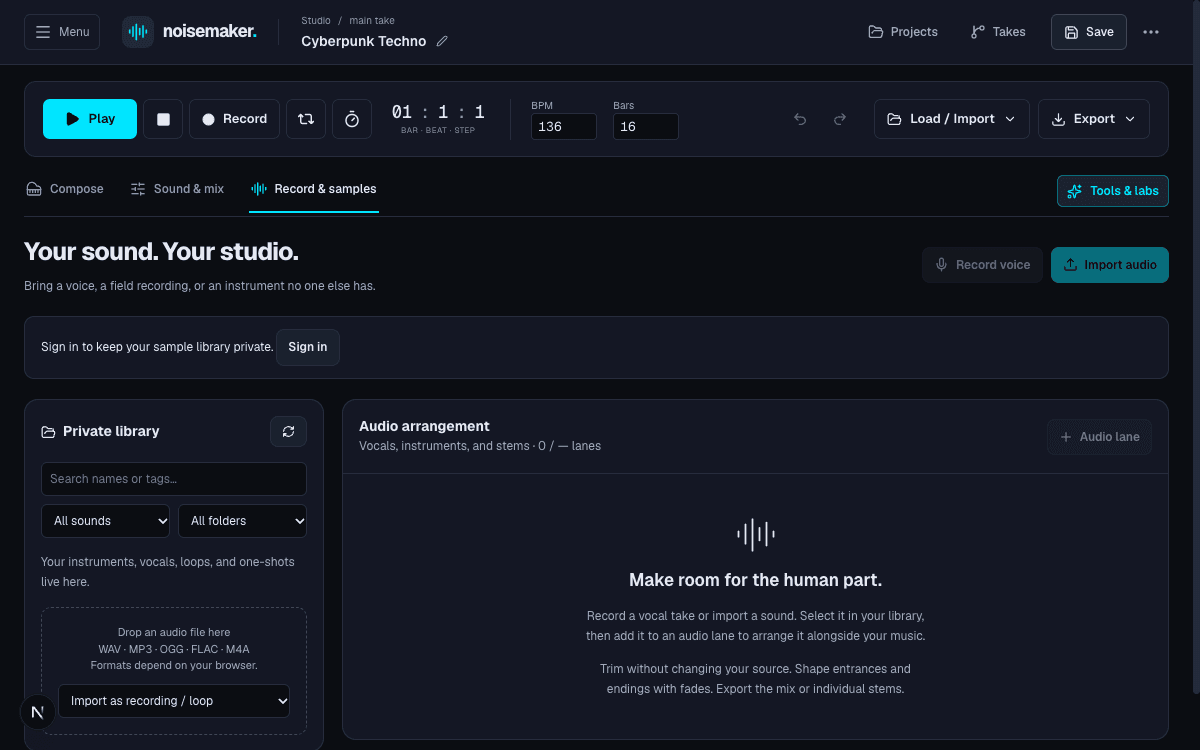
Task: Click the Search names or tags field
Action: coord(174,479)
